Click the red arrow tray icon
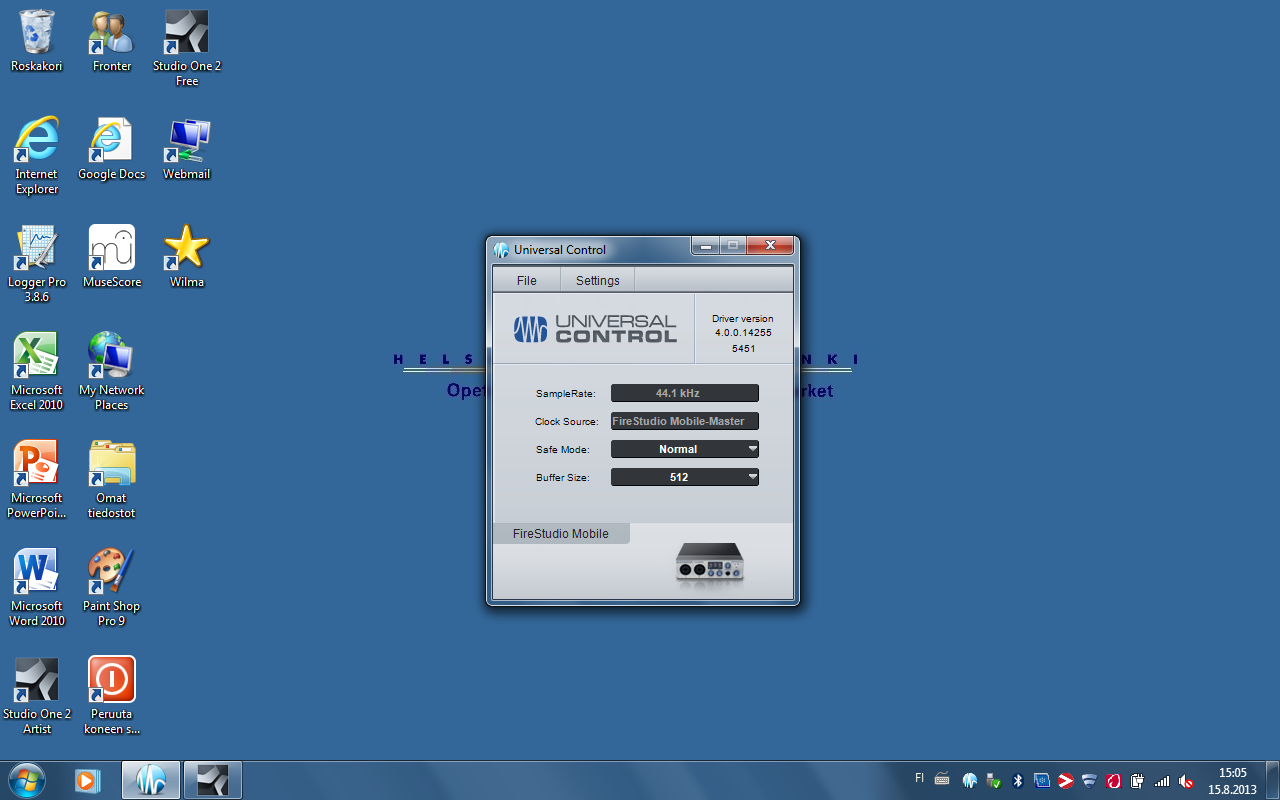Viewport: 1280px width, 800px height. (1066, 780)
